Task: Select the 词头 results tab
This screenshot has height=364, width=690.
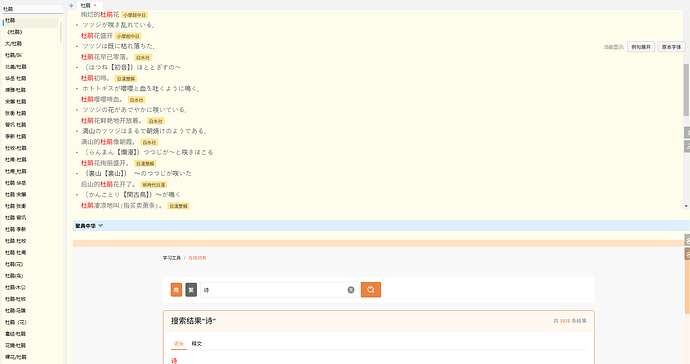Action: pyautogui.click(x=179, y=344)
